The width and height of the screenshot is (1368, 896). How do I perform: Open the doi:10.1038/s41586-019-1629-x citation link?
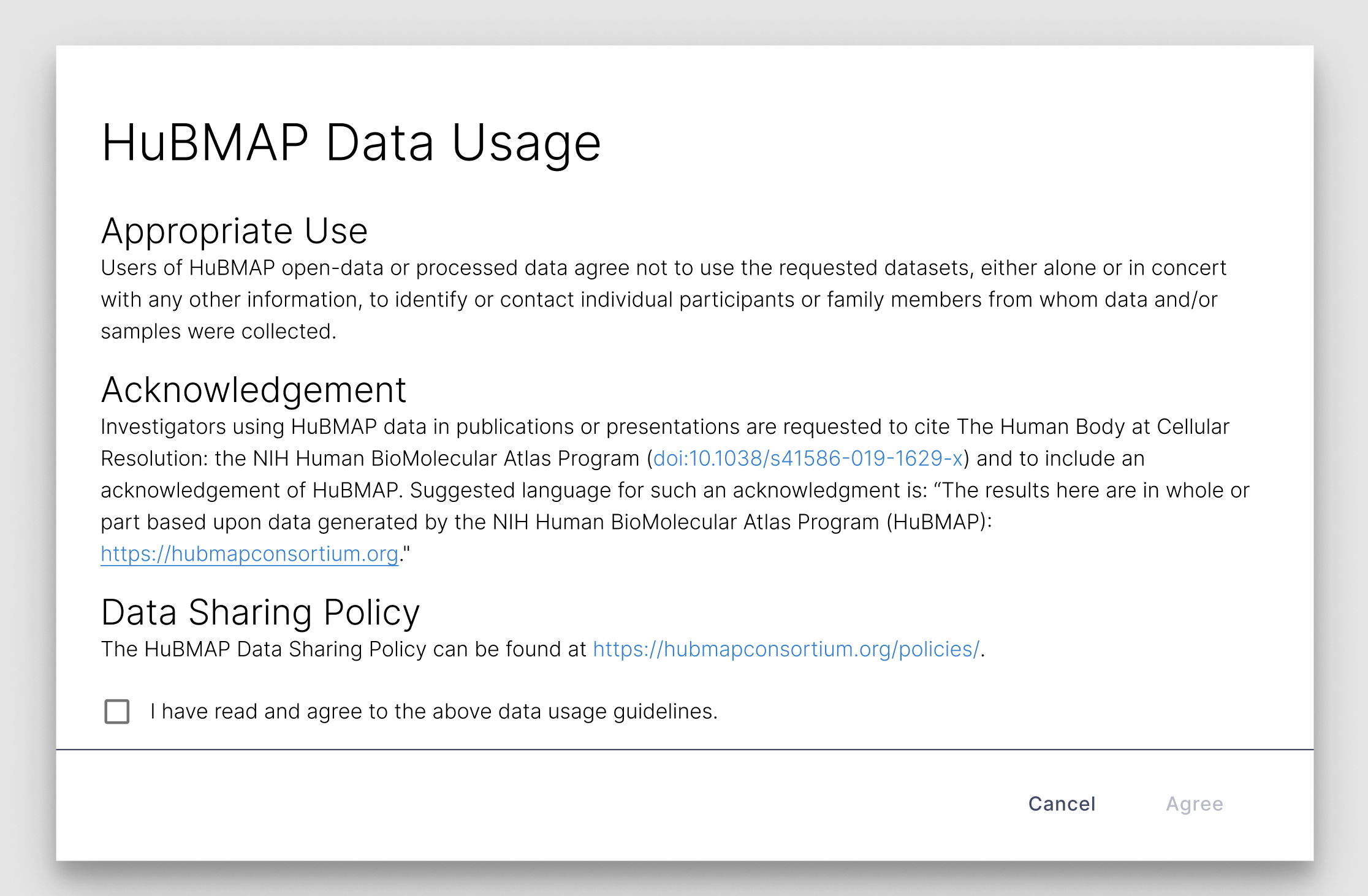[806, 458]
